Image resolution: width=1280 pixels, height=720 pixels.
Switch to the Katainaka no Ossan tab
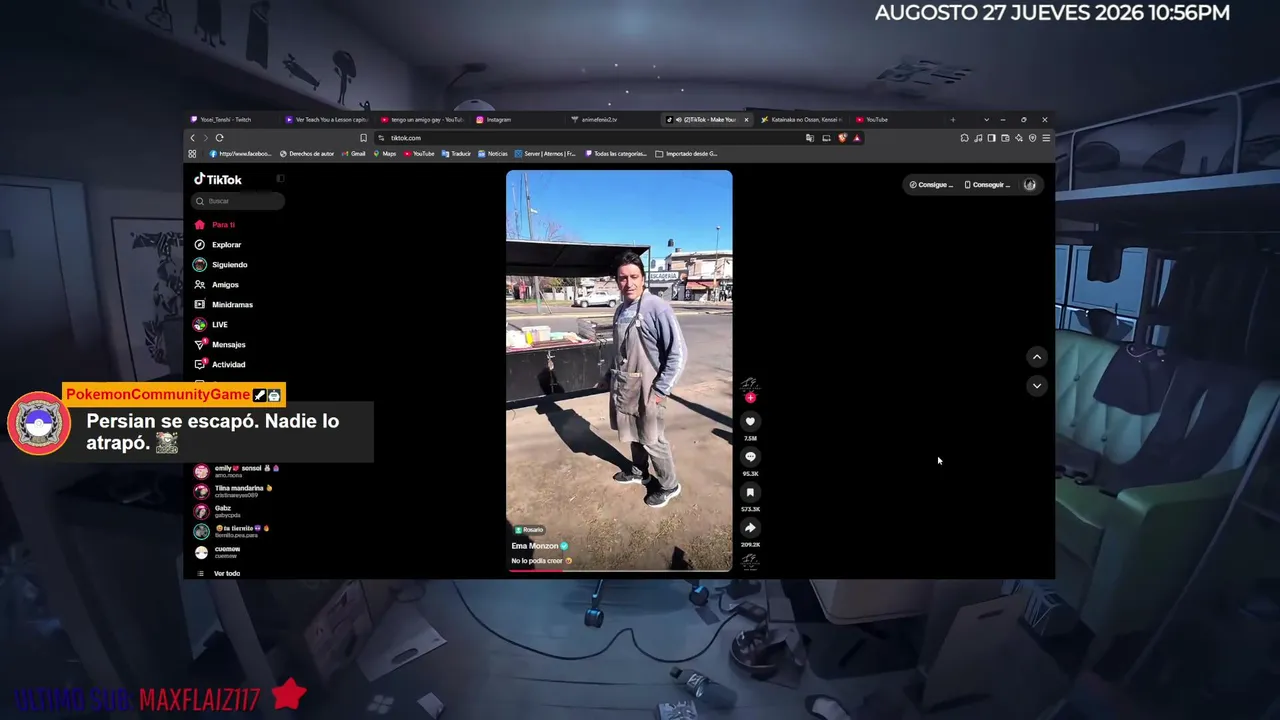tap(801, 120)
